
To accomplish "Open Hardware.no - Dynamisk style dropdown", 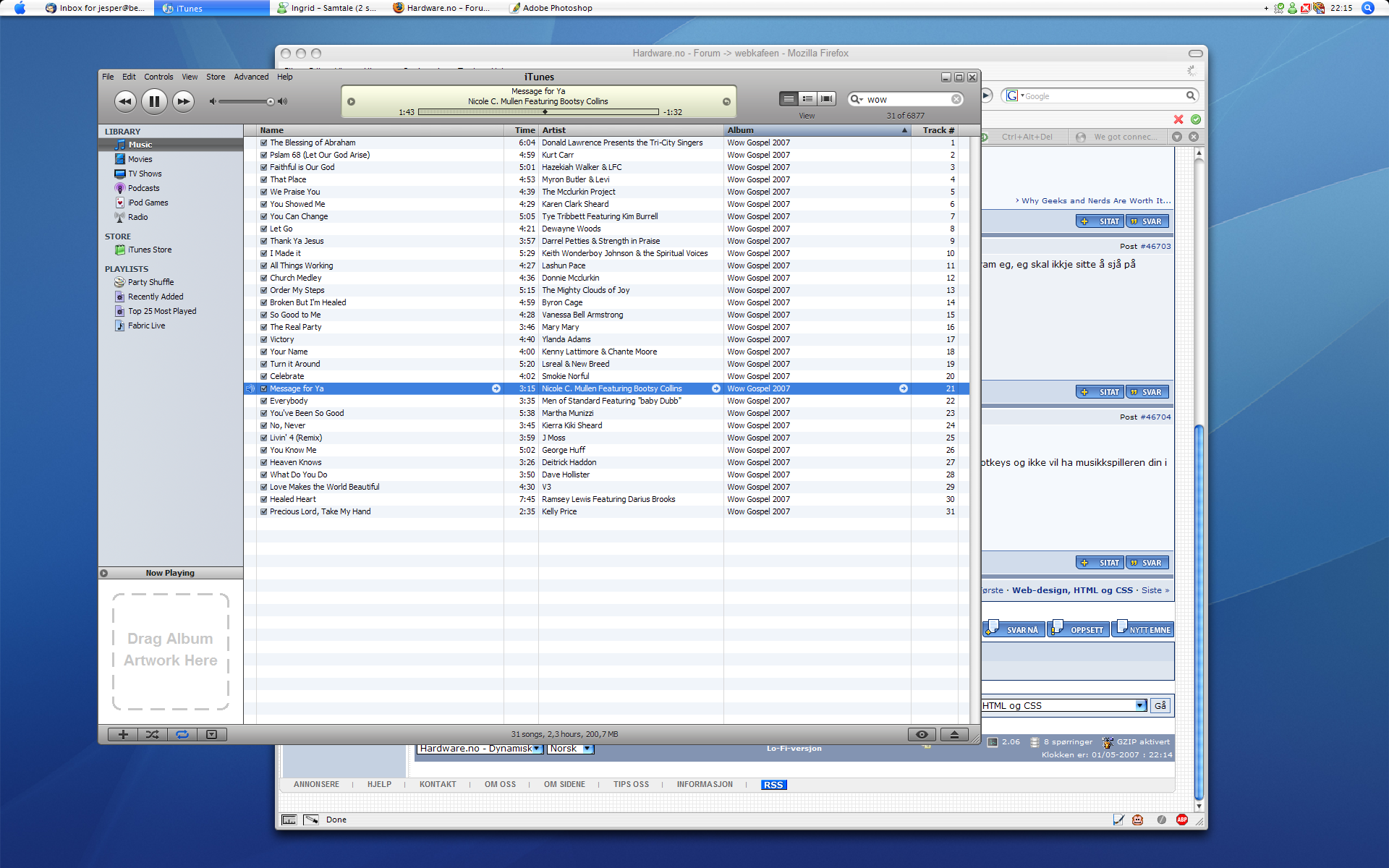I will (480, 749).
